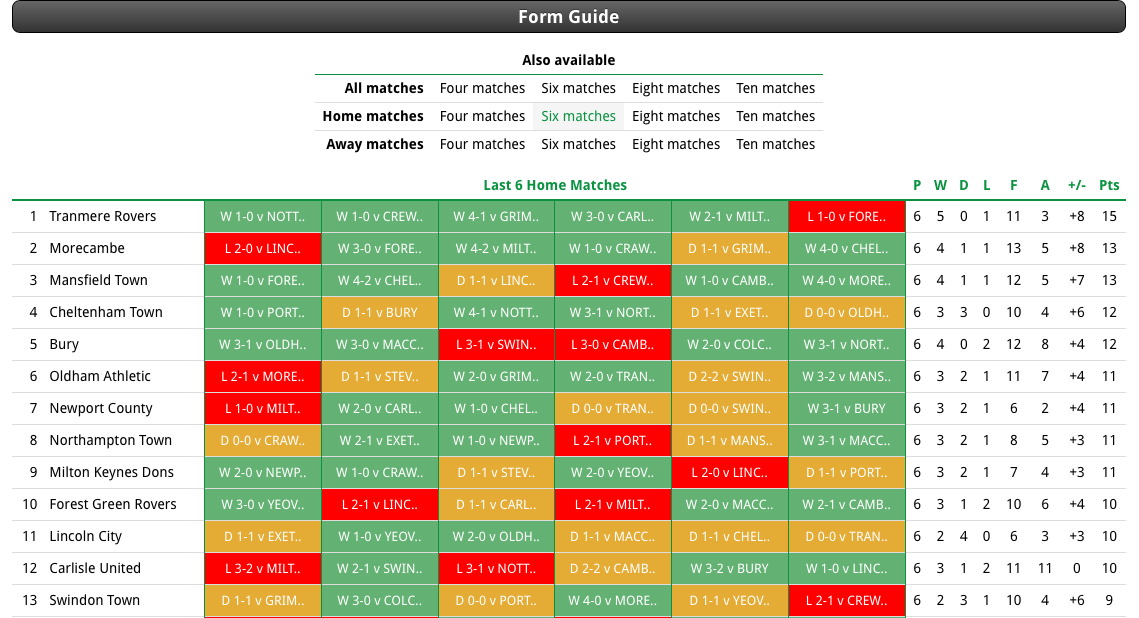Click the Cheltenham Town team name
1139x618 pixels.
[106, 312]
